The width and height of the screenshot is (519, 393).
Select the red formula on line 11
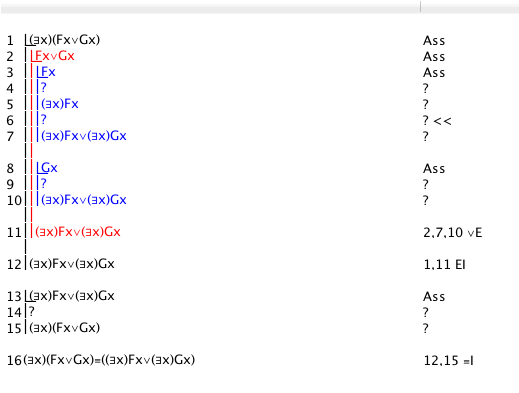78,232
